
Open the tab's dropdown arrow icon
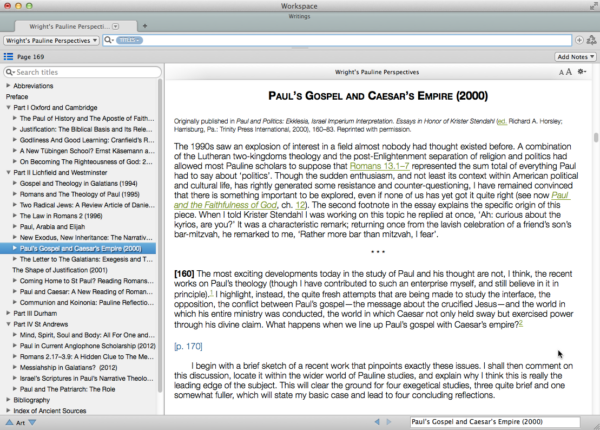coord(116,26)
